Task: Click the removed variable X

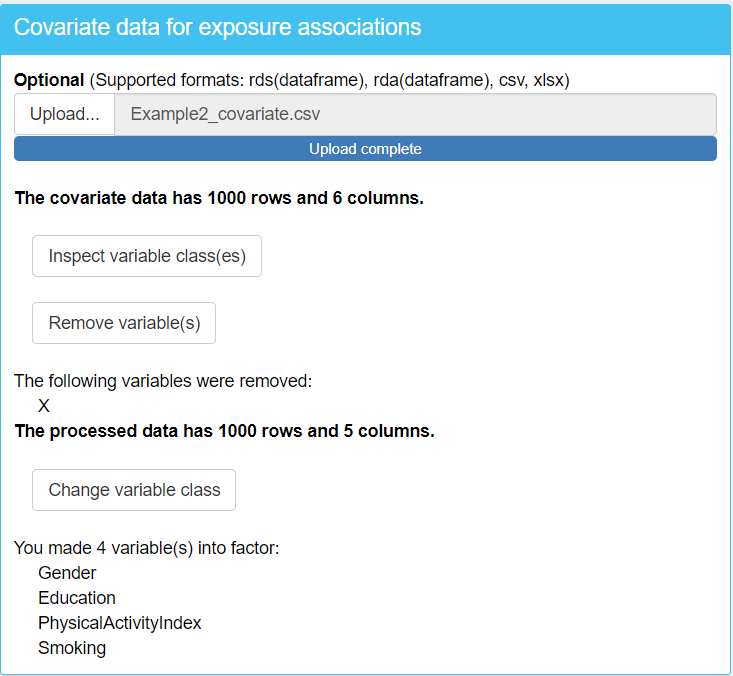Action: pyautogui.click(x=44, y=406)
